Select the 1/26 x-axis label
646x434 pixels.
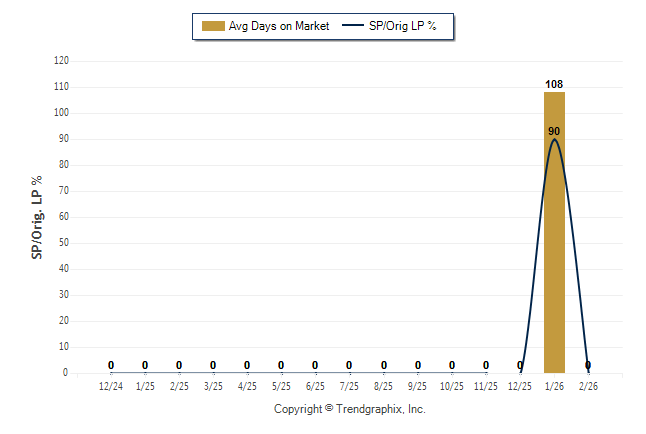(554, 385)
